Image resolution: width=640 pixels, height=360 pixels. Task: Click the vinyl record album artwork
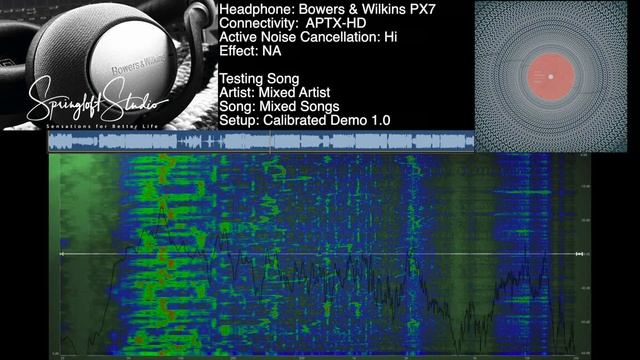[x=551, y=76]
